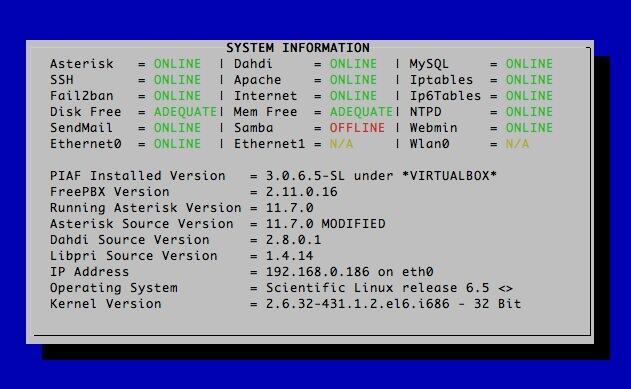Select Dahdi Source Version label
This screenshot has width=631, height=389.
(x=130, y=240)
